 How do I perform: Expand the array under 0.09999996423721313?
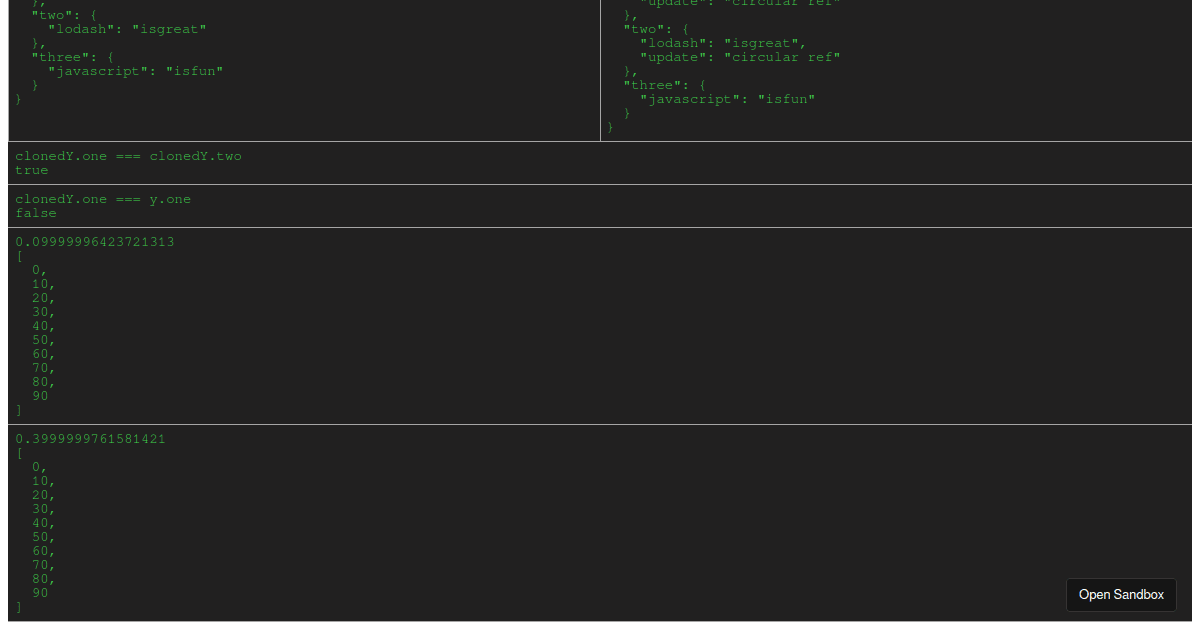(x=18, y=255)
